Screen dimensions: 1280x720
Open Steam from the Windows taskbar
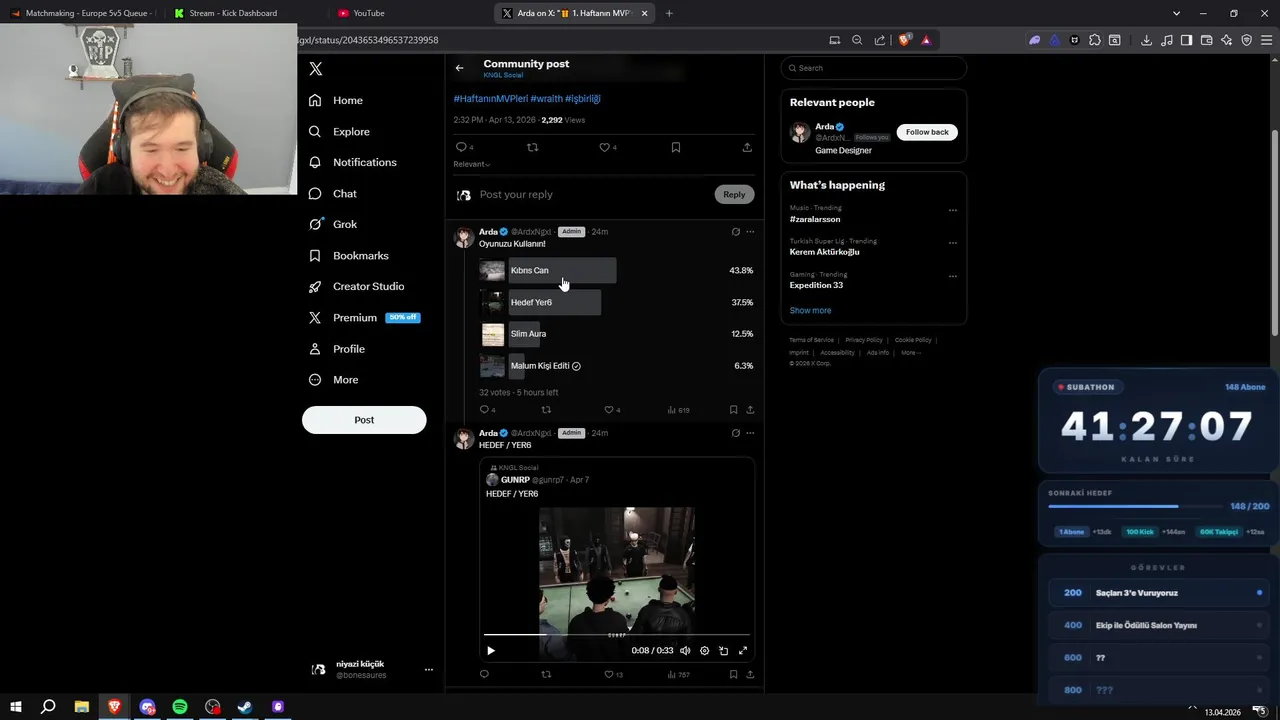[245, 707]
